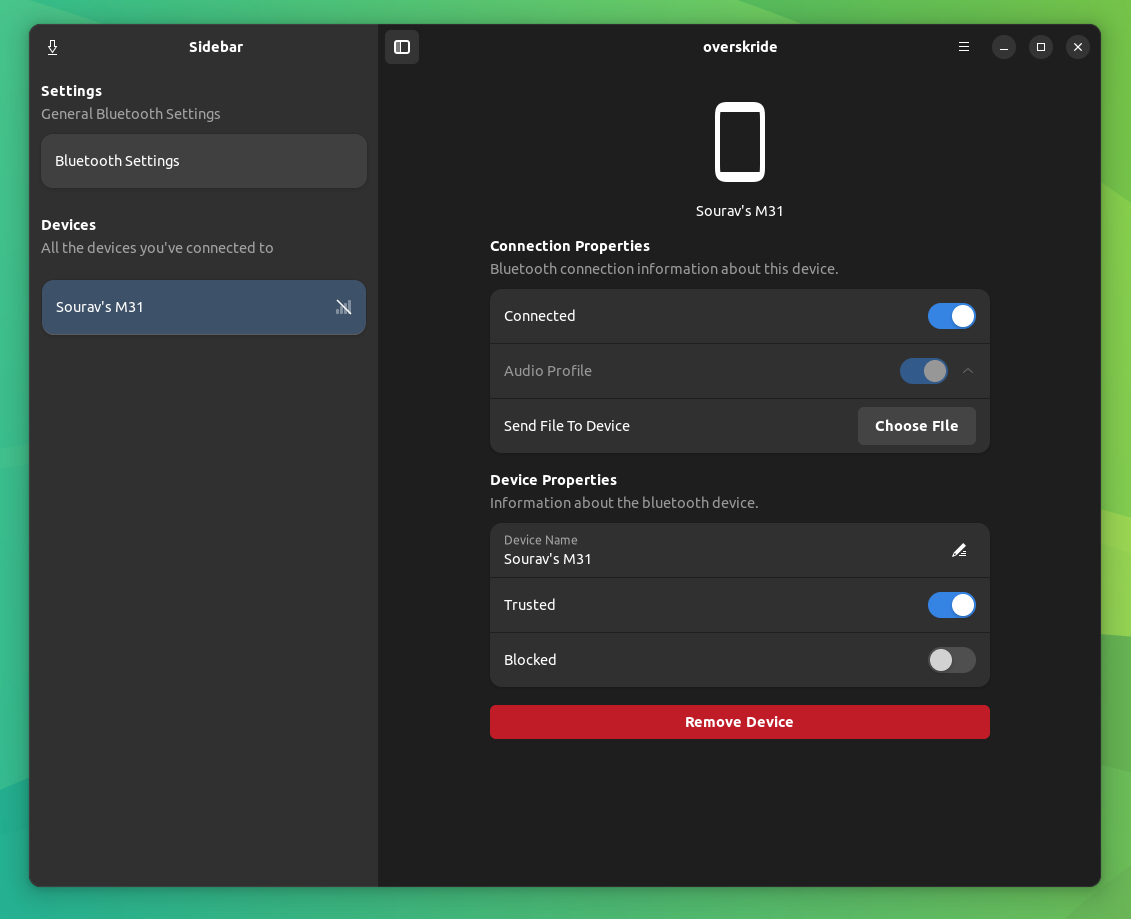Image resolution: width=1131 pixels, height=919 pixels.
Task: Remove the device Sourav's M31
Action: [x=740, y=722]
